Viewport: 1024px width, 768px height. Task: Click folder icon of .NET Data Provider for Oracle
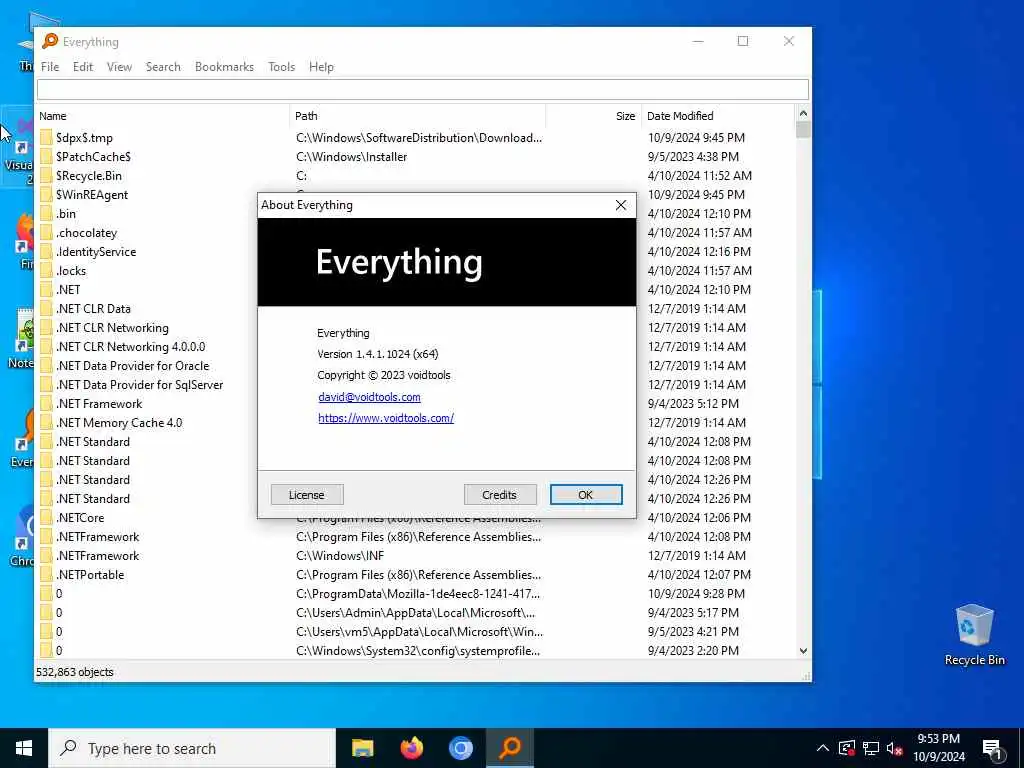(x=46, y=366)
